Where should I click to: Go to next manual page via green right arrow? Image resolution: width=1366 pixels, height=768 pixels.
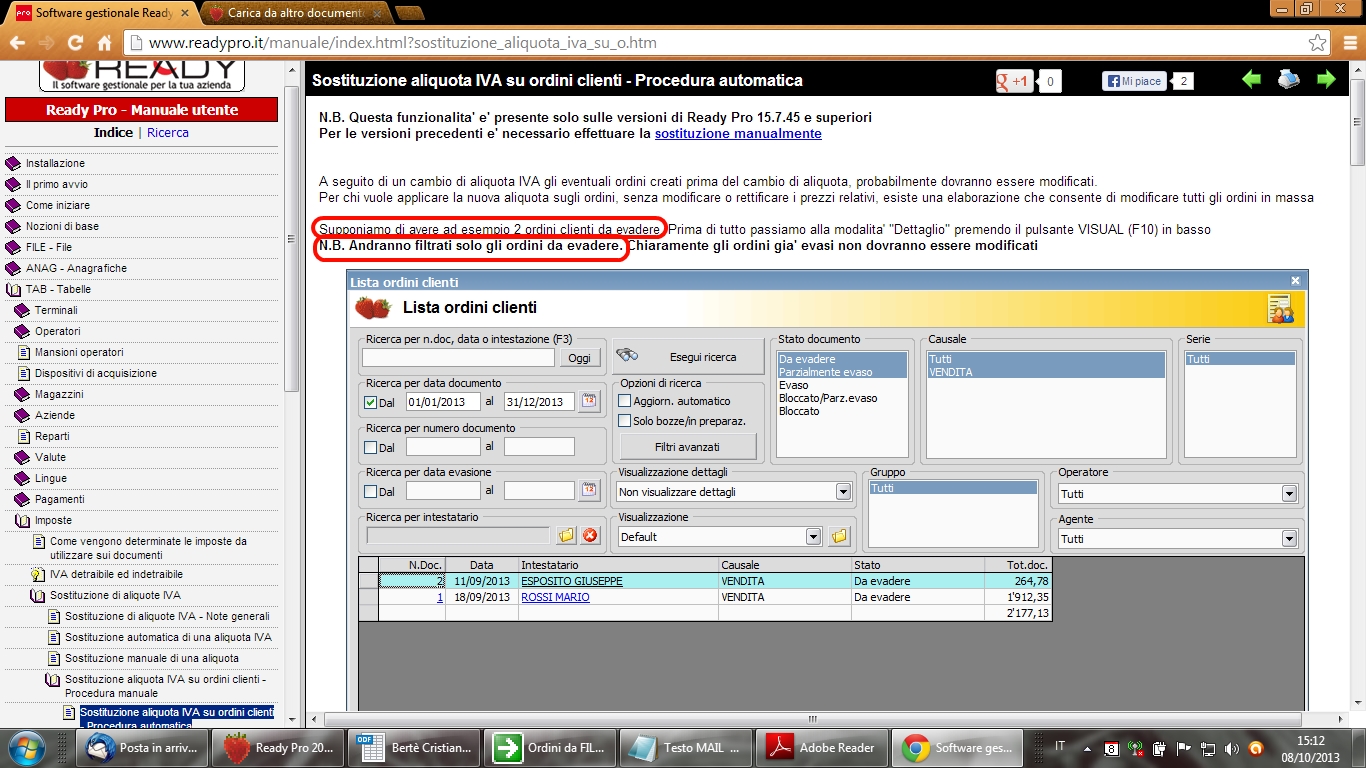[x=1326, y=80]
